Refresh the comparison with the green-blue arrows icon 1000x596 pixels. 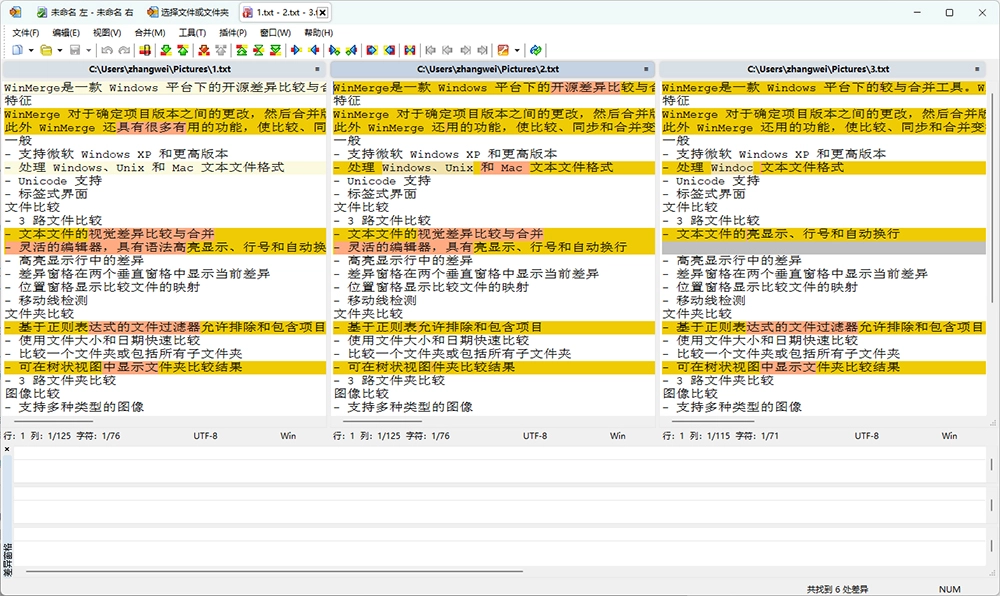(x=536, y=50)
